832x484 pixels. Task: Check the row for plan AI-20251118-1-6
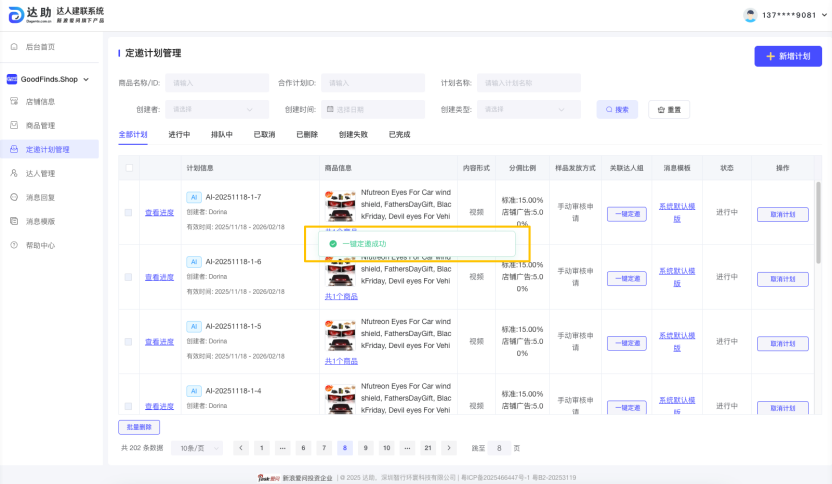[x=128, y=277]
